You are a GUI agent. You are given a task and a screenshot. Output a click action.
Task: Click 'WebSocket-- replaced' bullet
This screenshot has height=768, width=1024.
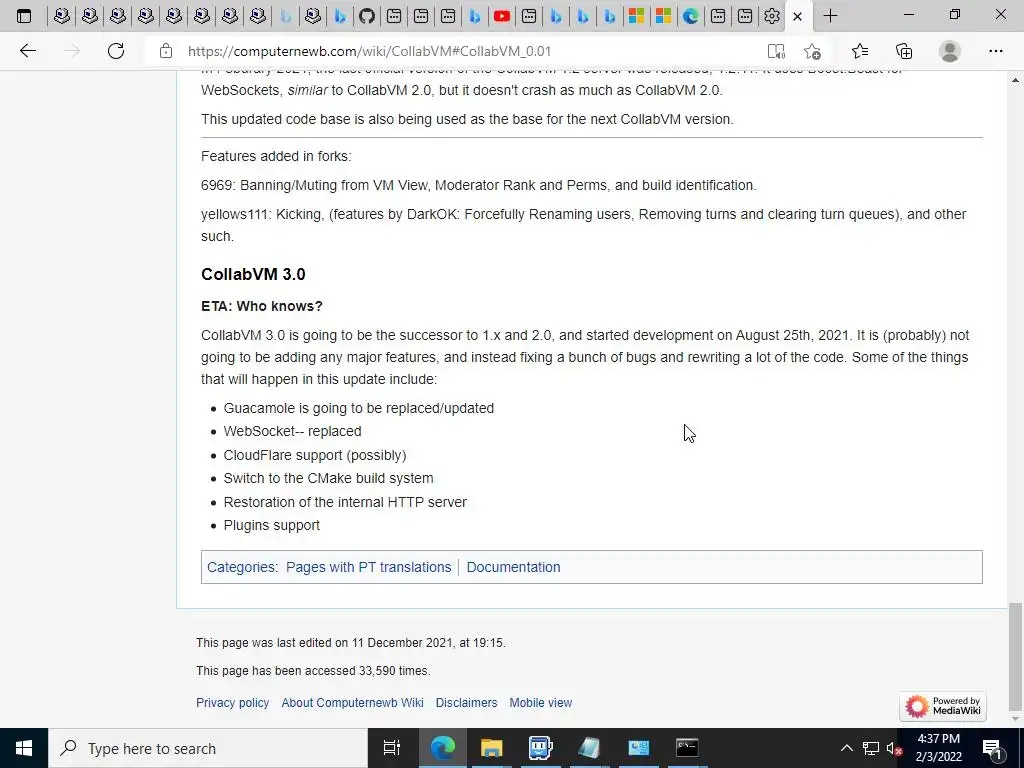(292, 431)
